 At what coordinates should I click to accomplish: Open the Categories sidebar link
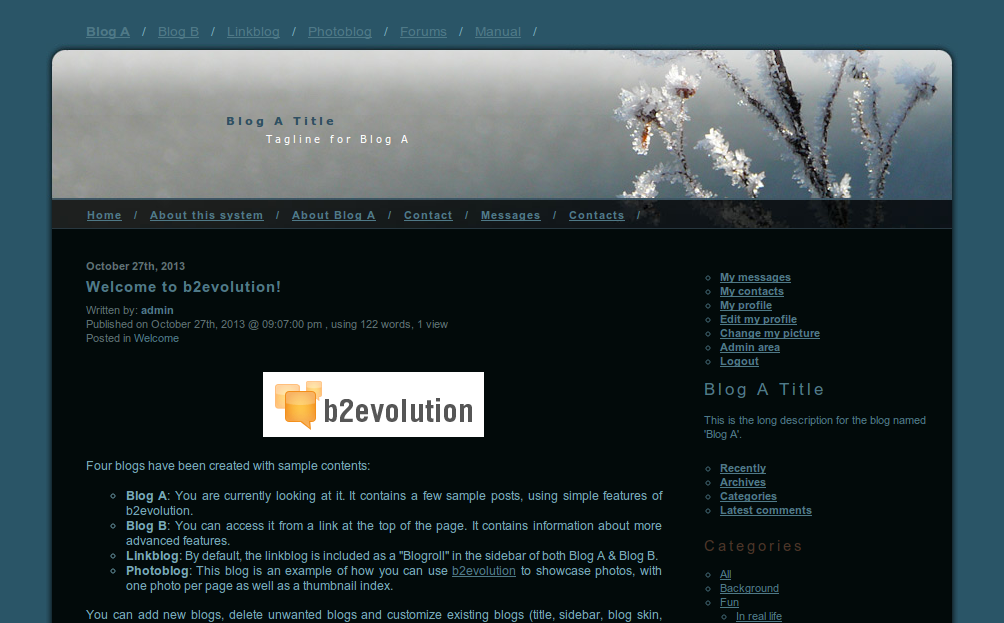(x=748, y=496)
